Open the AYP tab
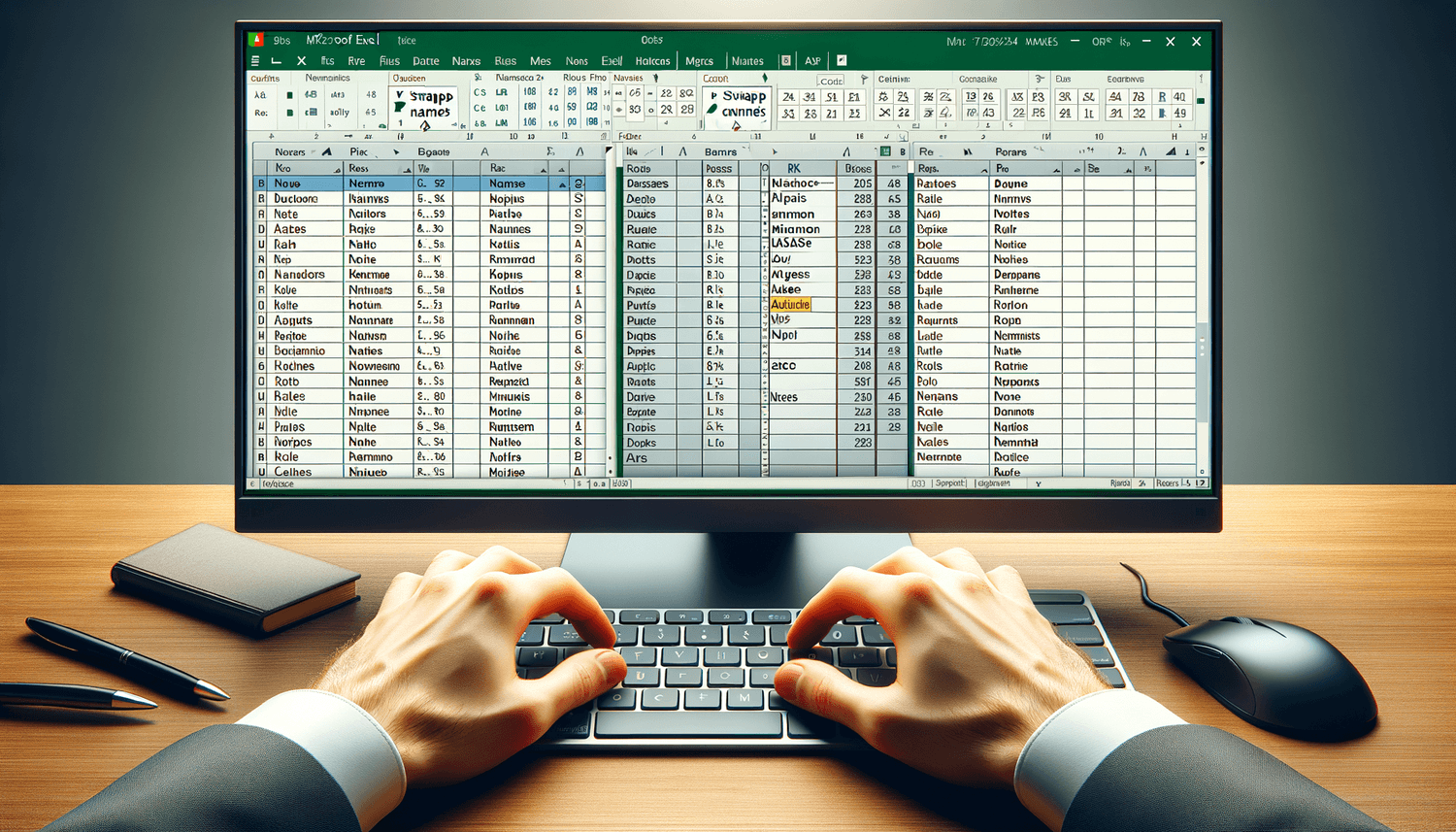The image size is (1456, 832). click(812, 60)
